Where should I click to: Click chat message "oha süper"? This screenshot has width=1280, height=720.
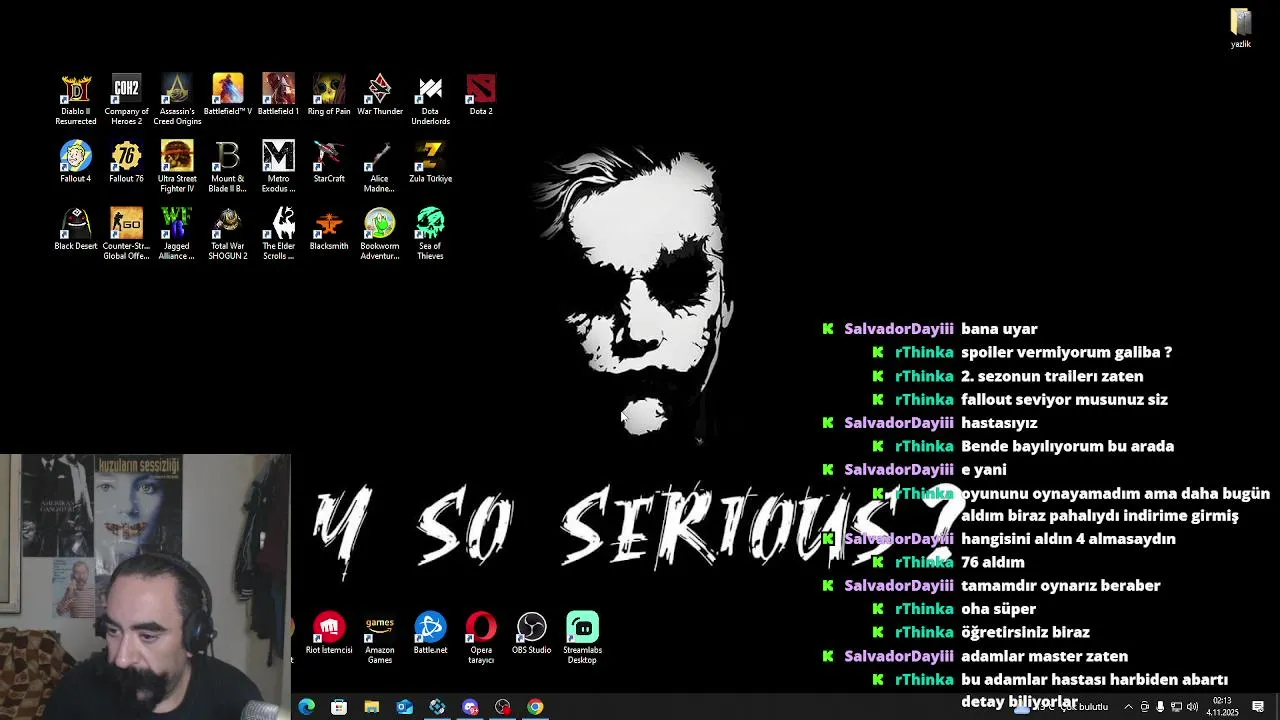pos(998,609)
